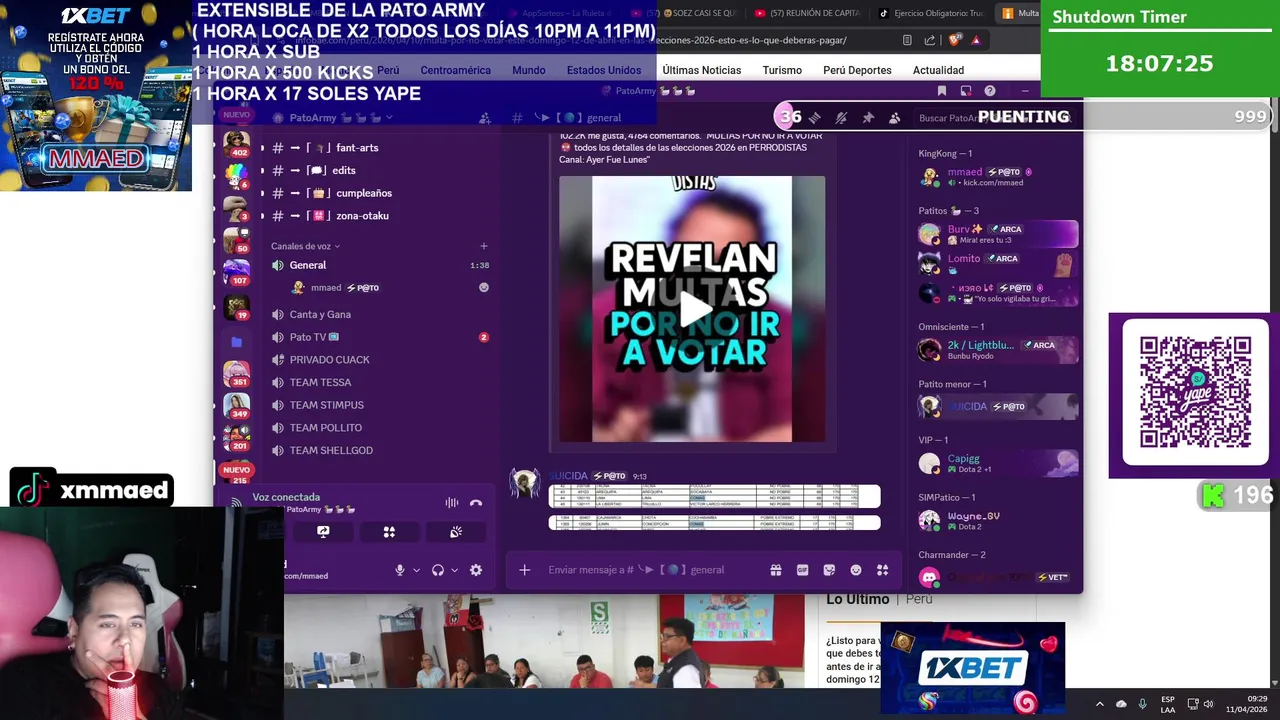Open the Perú Deportes menu item
The image size is (1280, 720).
pos(857,70)
